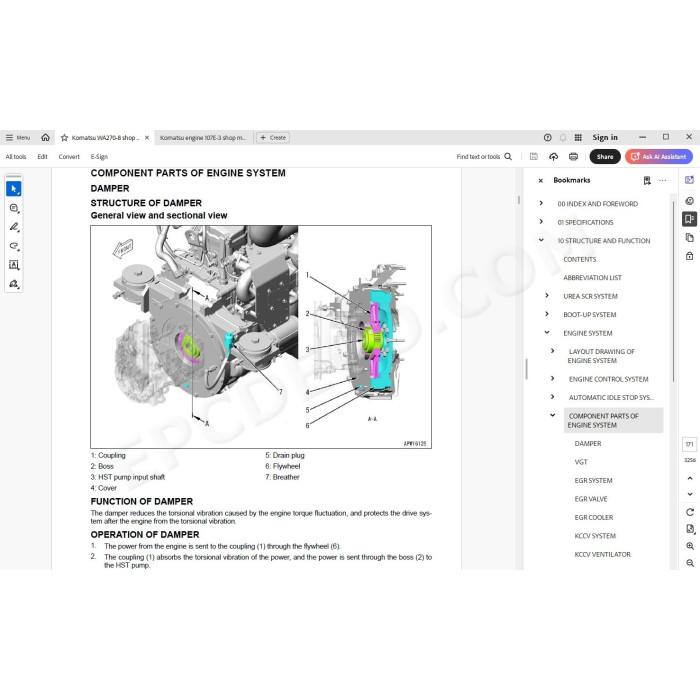The image size is (700, 700).
Task: Click the upload to cloud icon
Action: [x=554, y=157]
